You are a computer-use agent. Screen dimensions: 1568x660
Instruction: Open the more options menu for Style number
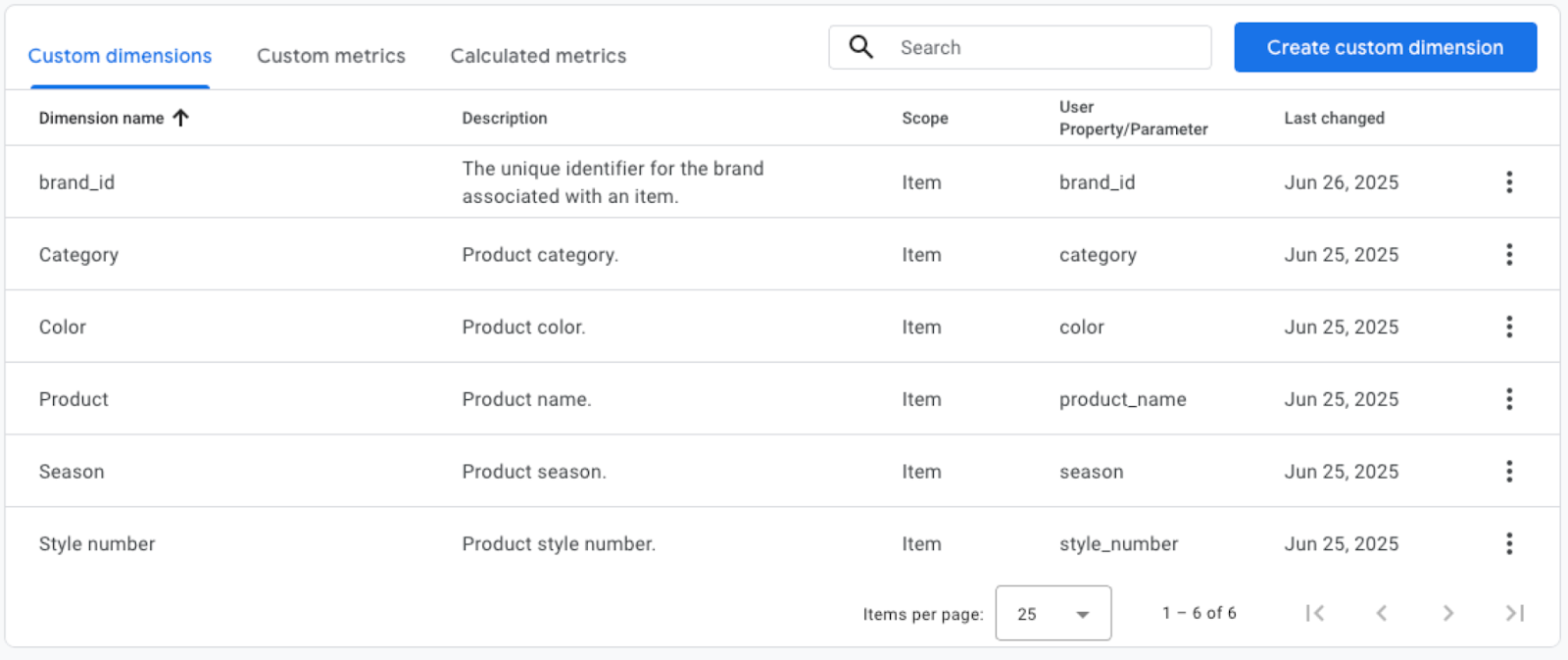(1509, 543)
